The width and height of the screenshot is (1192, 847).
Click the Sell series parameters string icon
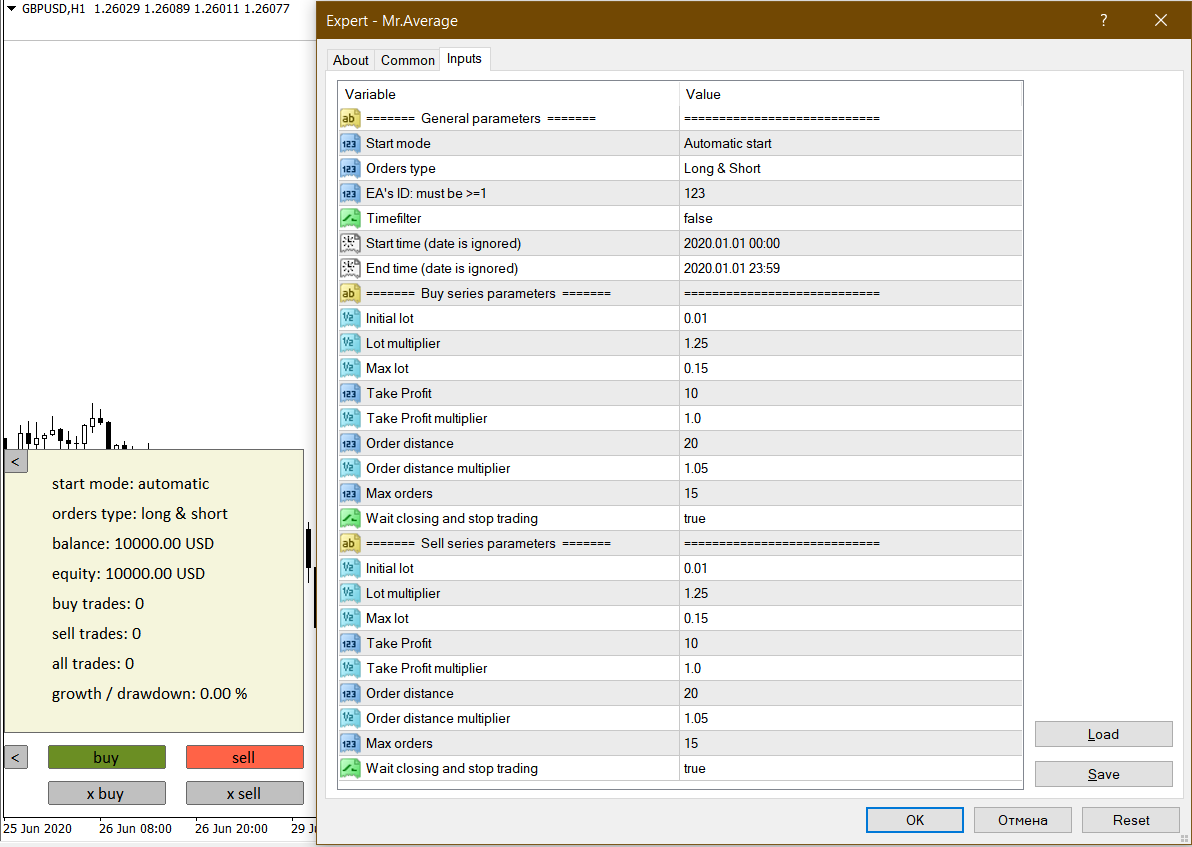[350, 543]
